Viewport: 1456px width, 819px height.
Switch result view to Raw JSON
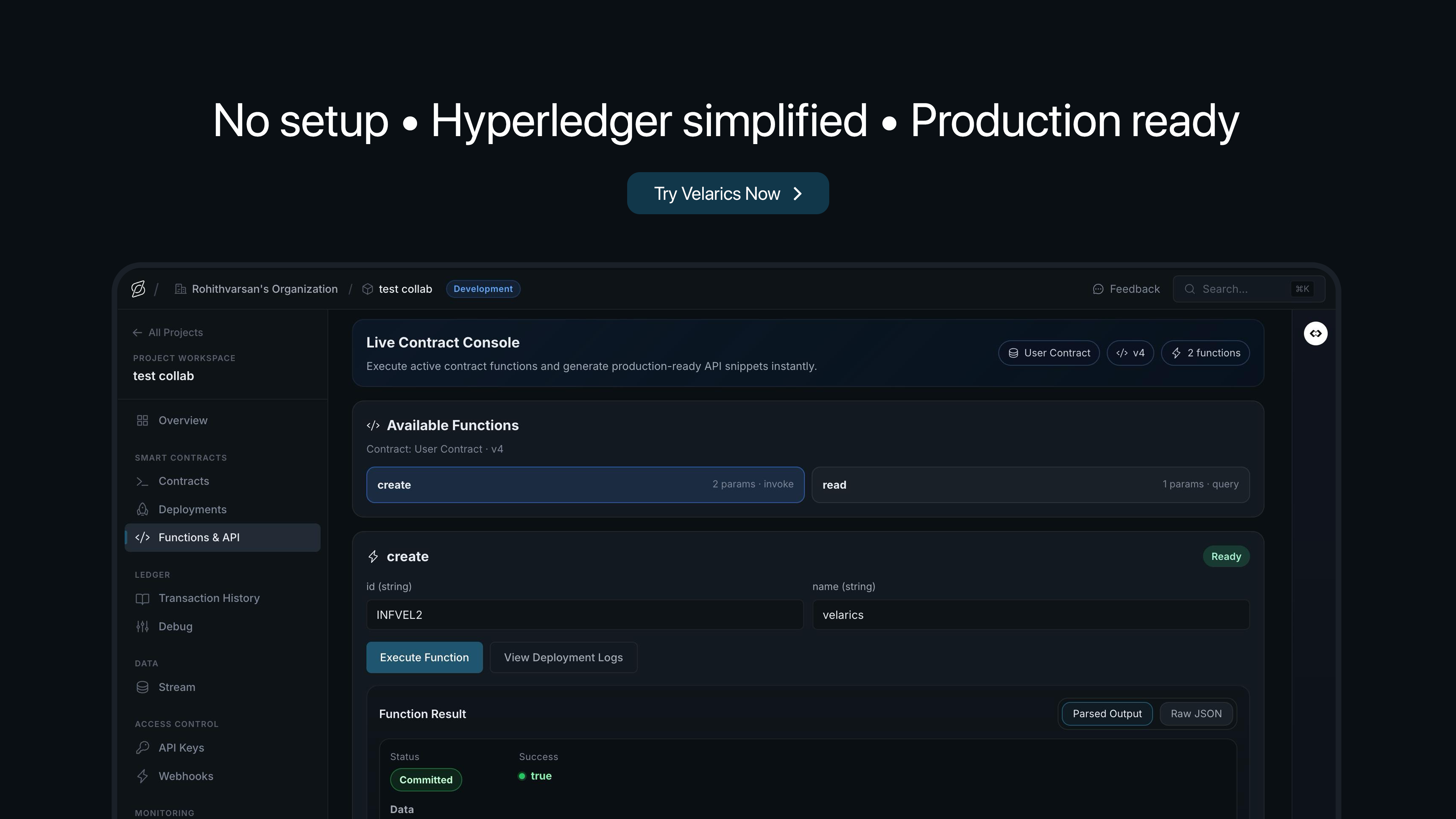point(1196,714)
